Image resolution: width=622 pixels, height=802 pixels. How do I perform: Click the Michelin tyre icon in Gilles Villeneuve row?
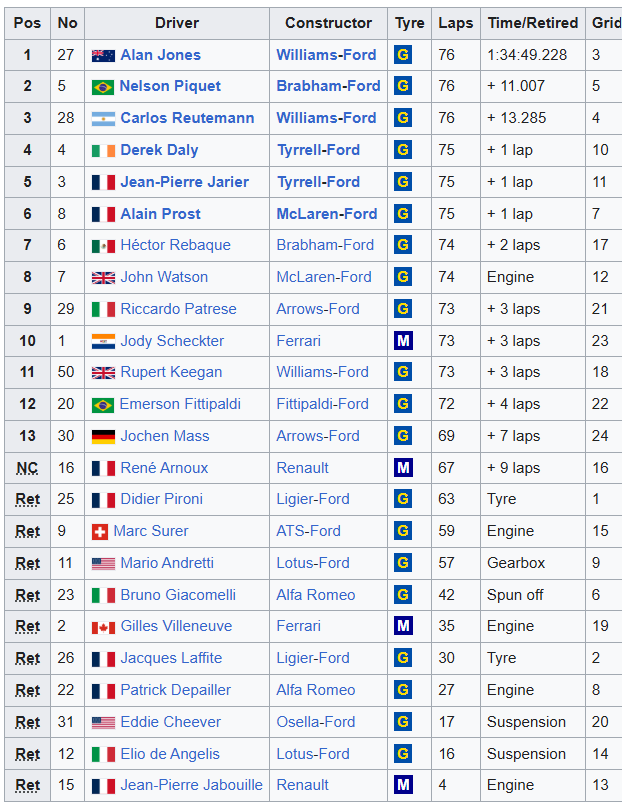(403, 626)
